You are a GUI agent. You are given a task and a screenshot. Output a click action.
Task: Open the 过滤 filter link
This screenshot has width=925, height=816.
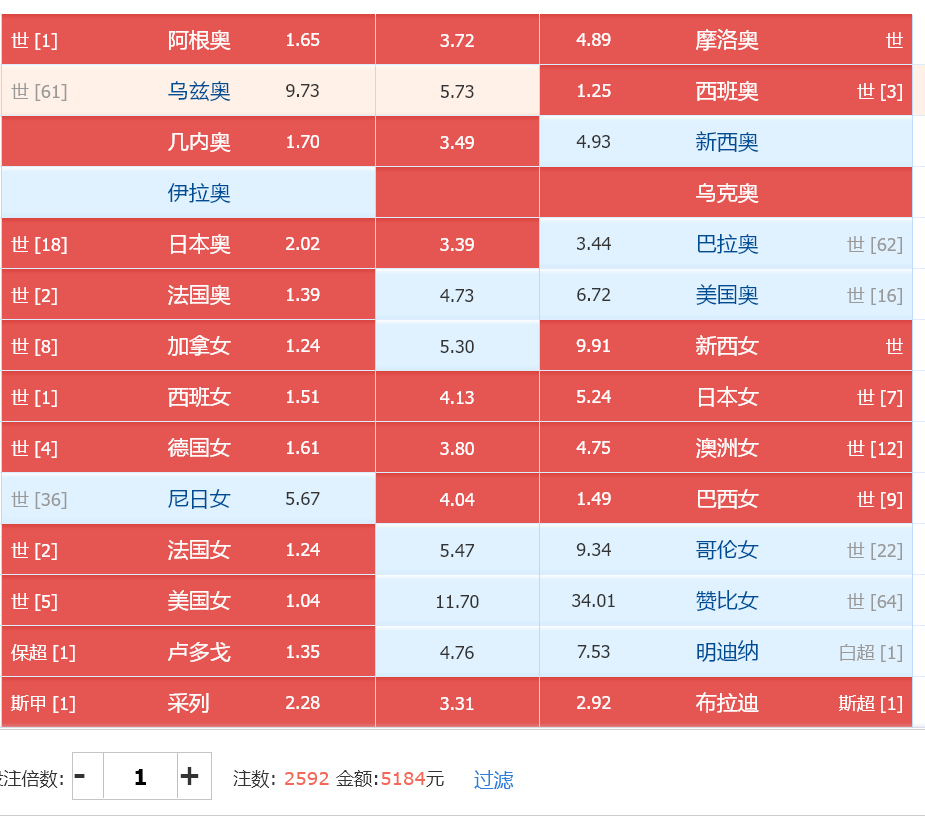pyautogui.click(x=493, y=779)
